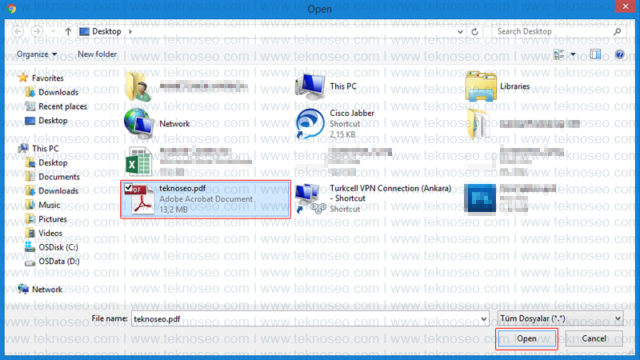The height and width of the screenshot is (360, 640).
Task: Close the Open dialog
Action: (625, 6)
